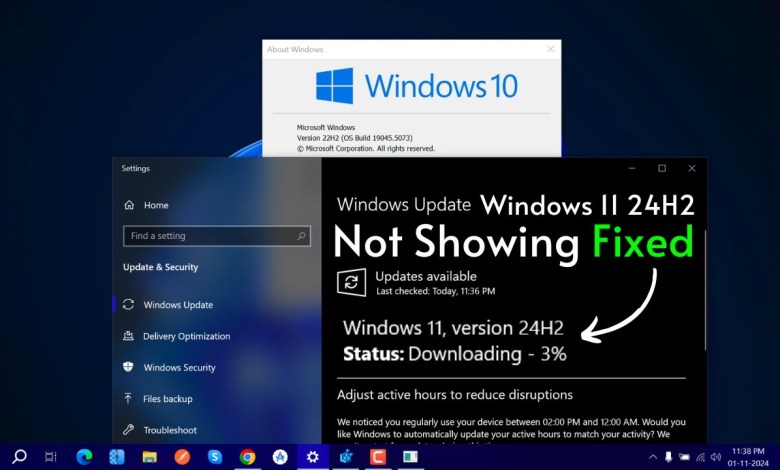
Task: Click the 'Find a setting' search box
Action: pos(217,236)
